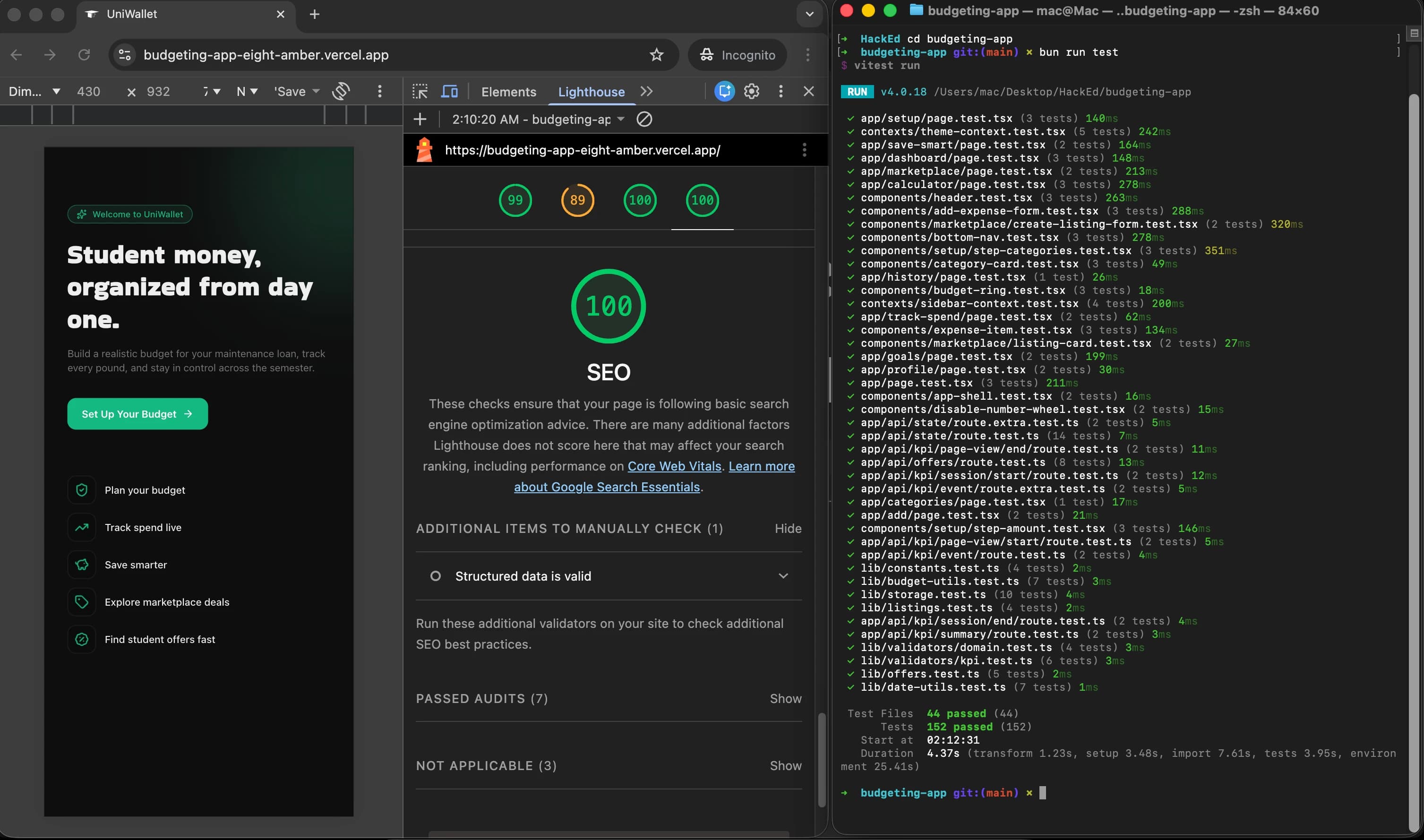Select the 99 performance score gauge

(515, 200)
